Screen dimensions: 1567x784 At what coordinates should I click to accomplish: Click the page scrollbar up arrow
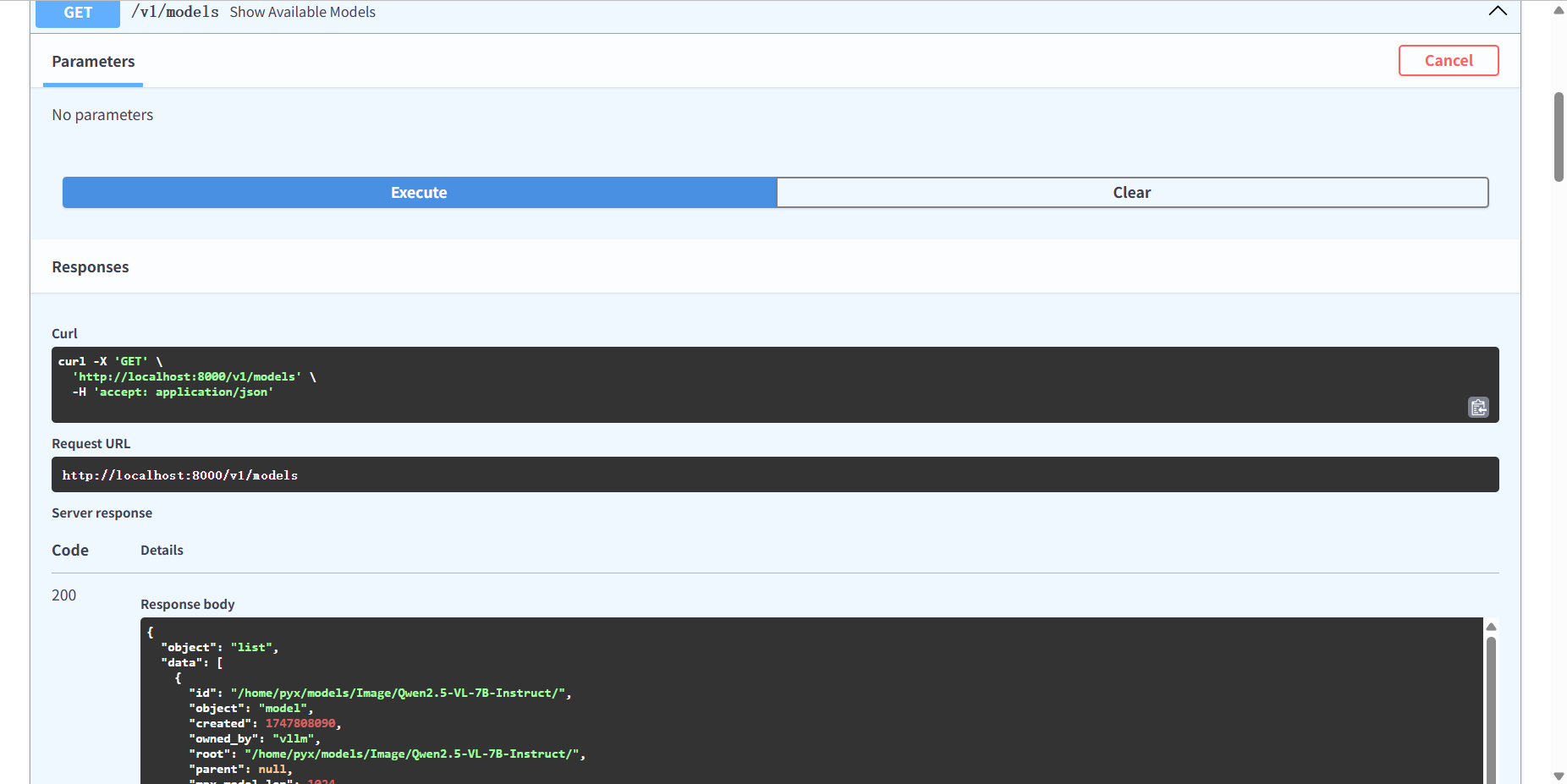coord(1559,10)
